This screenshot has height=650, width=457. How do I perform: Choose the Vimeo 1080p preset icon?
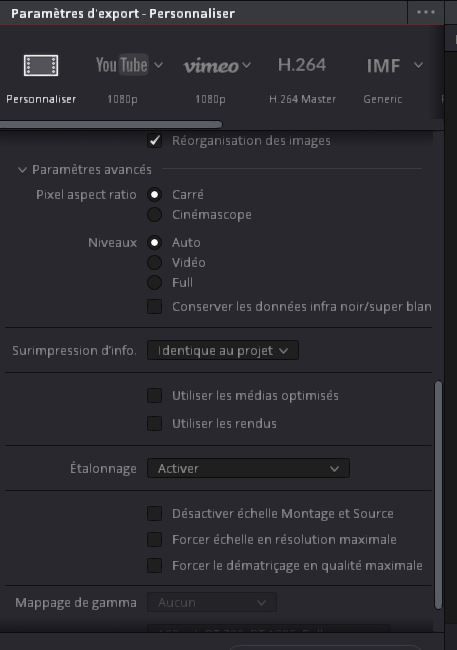[211, 65]
